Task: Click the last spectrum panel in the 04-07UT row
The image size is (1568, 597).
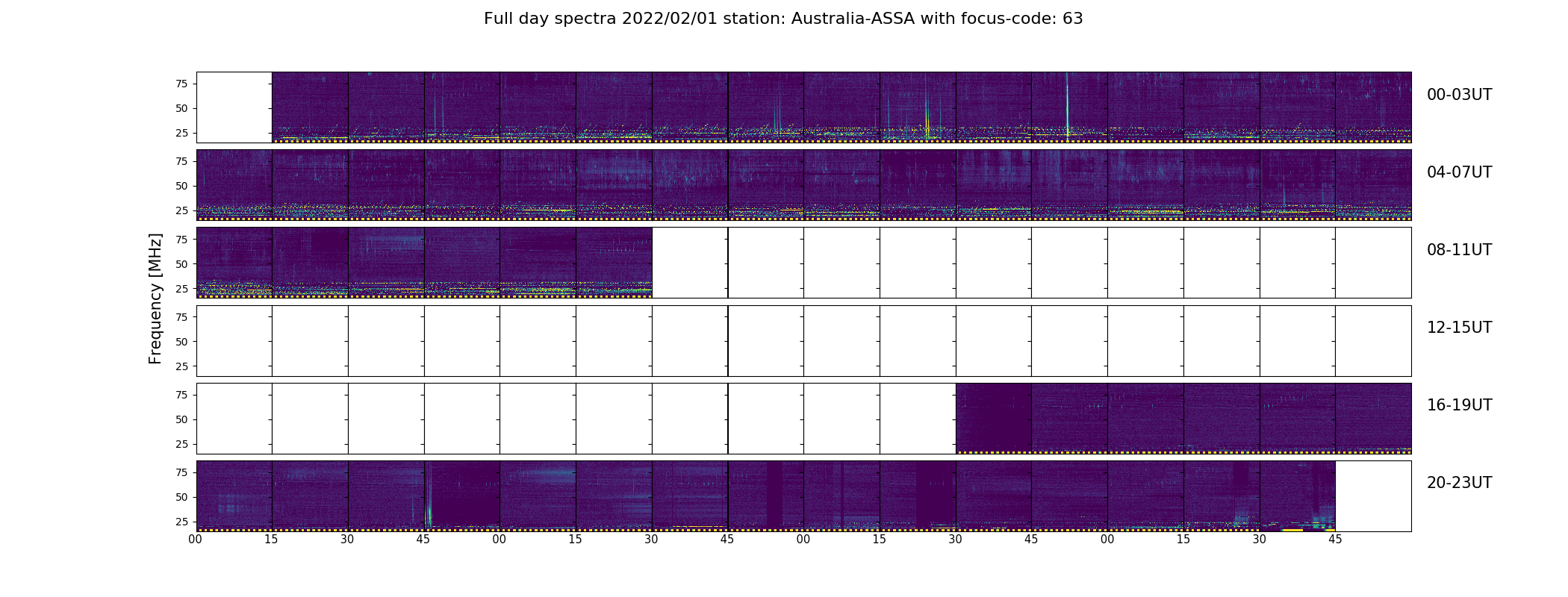Action: tap(1373, 185)
